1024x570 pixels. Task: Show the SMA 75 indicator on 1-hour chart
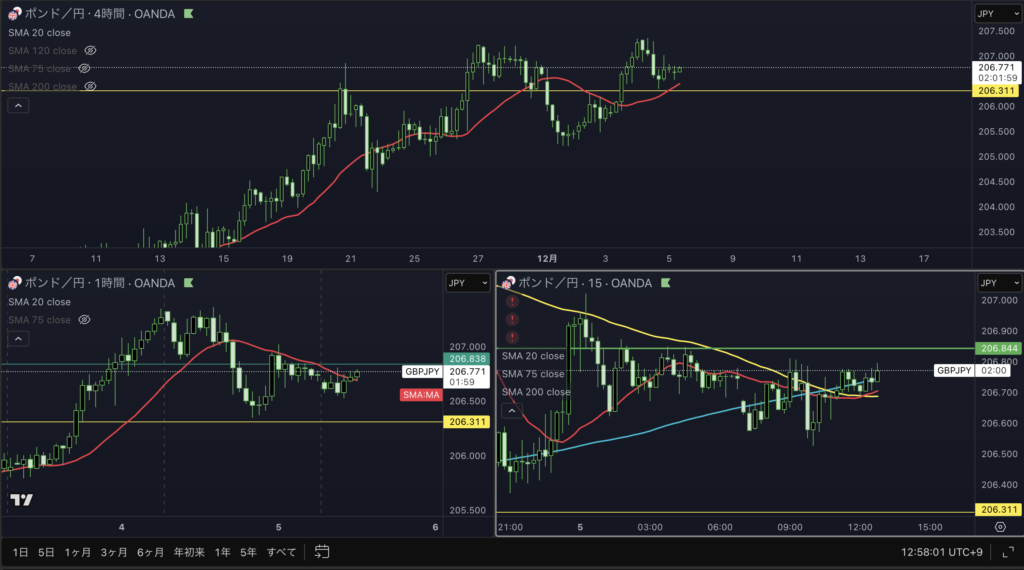[84, 320]
